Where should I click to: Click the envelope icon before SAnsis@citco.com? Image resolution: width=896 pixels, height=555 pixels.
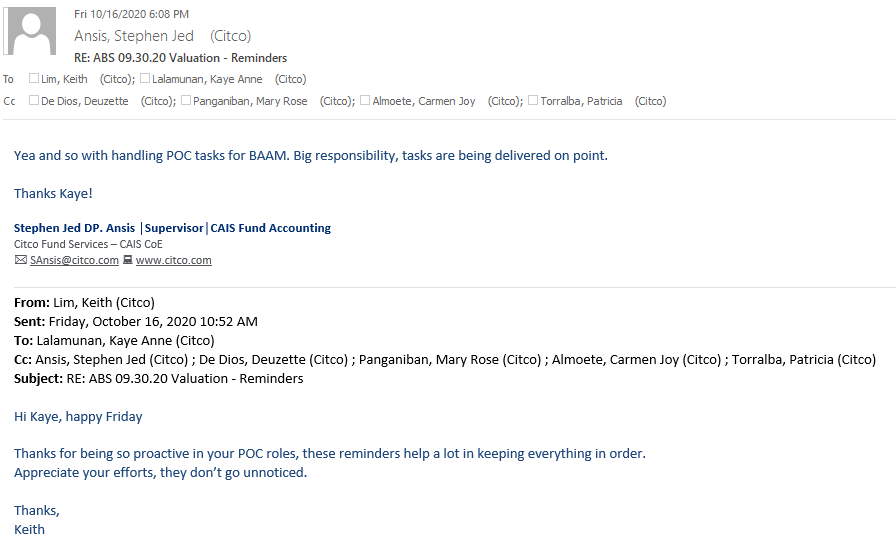pyautogui.click(x=20, y=260)
